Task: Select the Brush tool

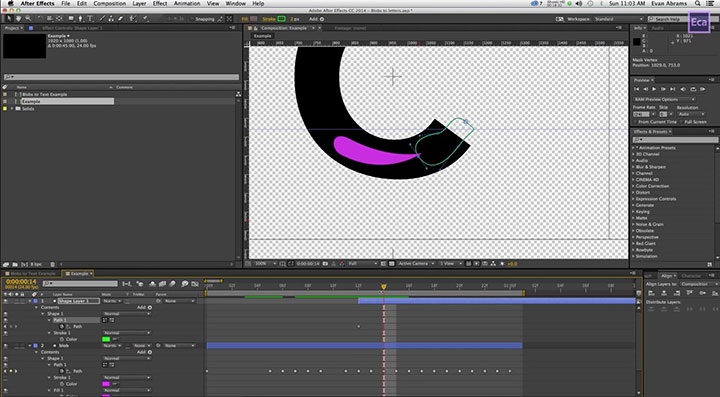Action: [x=102, y=19]
